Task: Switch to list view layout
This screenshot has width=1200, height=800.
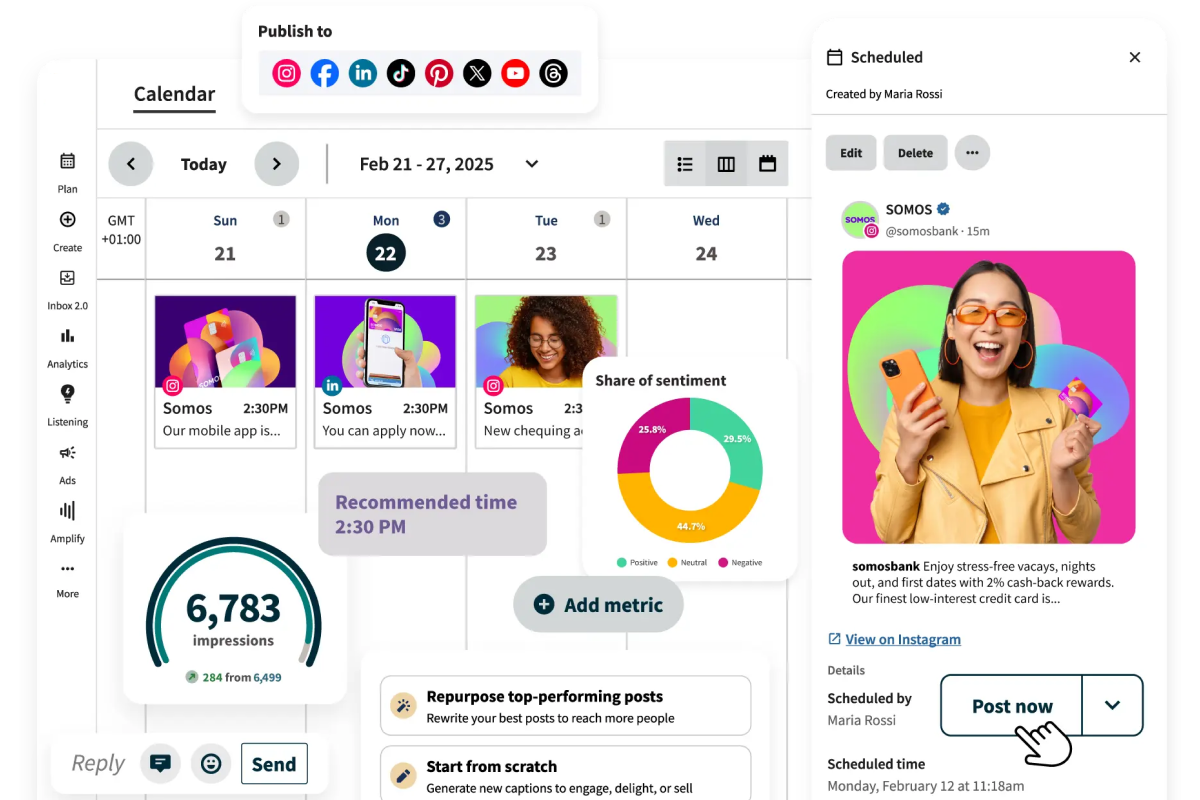Action: [685, 164]
